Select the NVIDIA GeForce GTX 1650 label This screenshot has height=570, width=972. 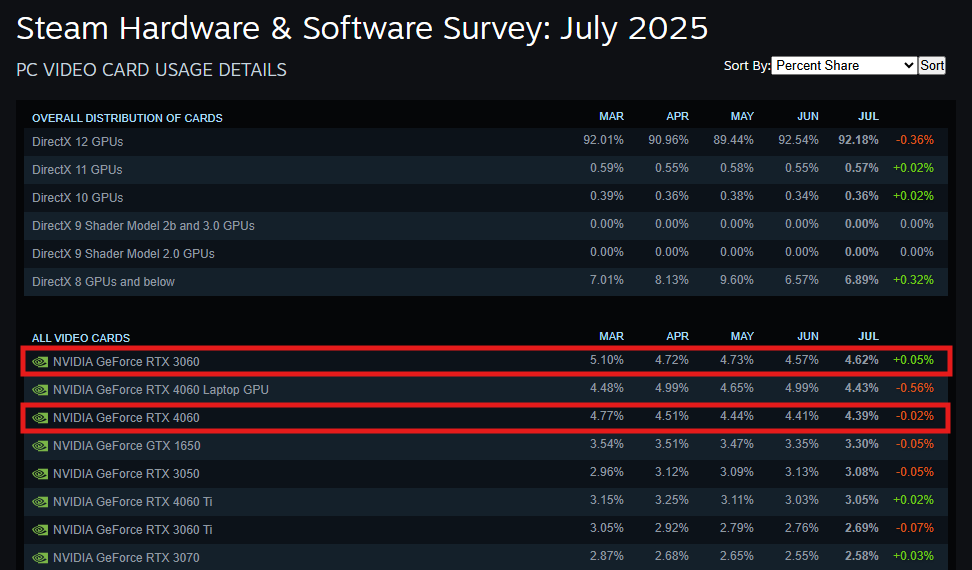[126, 445]
